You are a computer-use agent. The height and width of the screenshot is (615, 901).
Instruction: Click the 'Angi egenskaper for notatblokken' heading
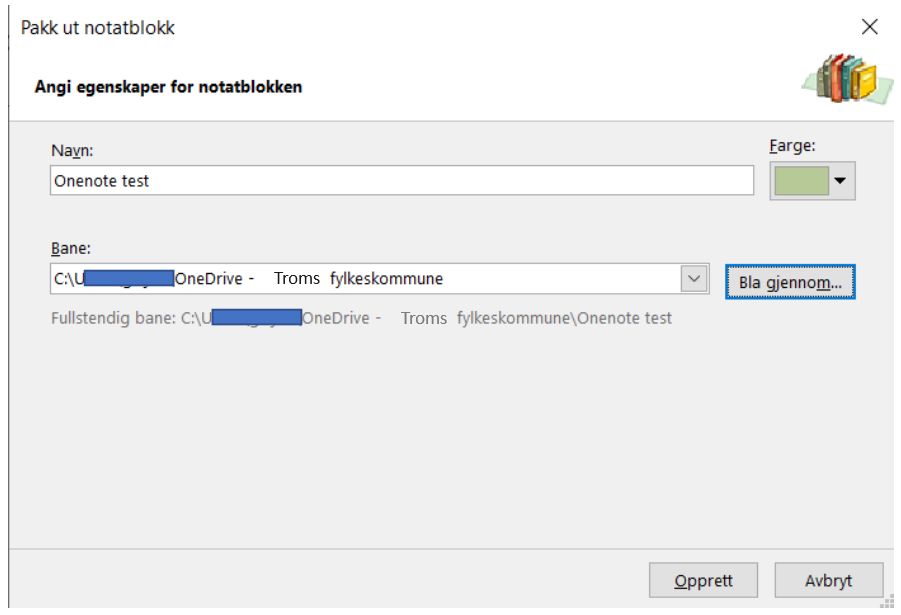(x=168, y=87)
